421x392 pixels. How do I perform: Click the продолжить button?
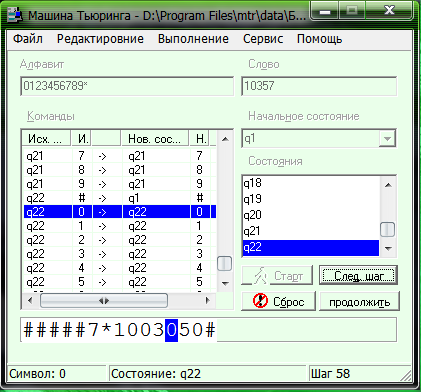359,301
